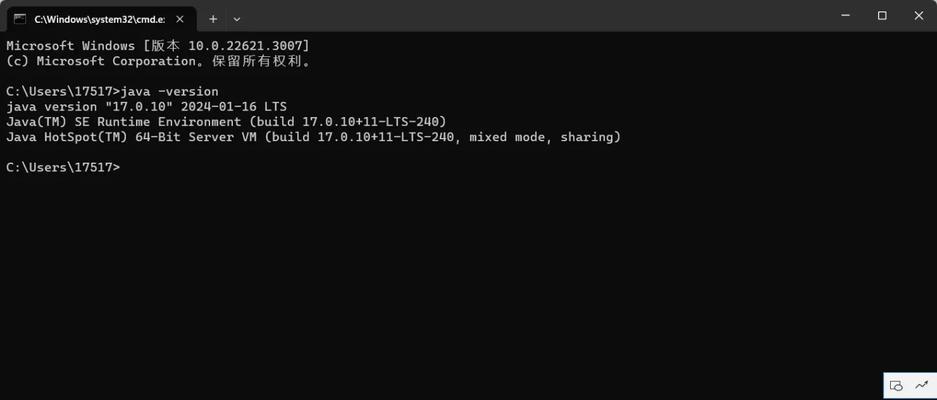Open a new terminal tab with plus icon
Screen dimensions: 937x400
(213, 19)
